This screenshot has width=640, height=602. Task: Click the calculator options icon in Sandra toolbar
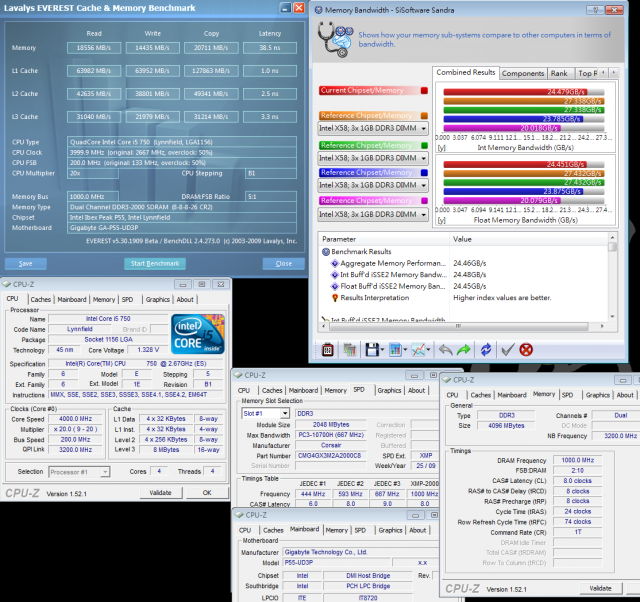pyautogui.click(x=327, y=350)
